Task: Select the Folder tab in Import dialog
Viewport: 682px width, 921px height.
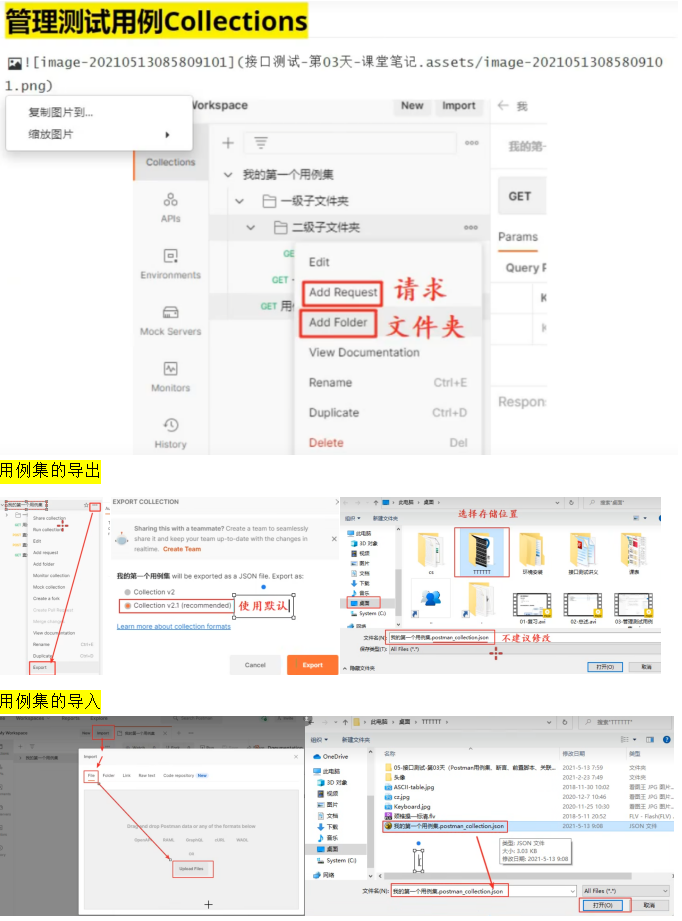Action: point(109,776)
